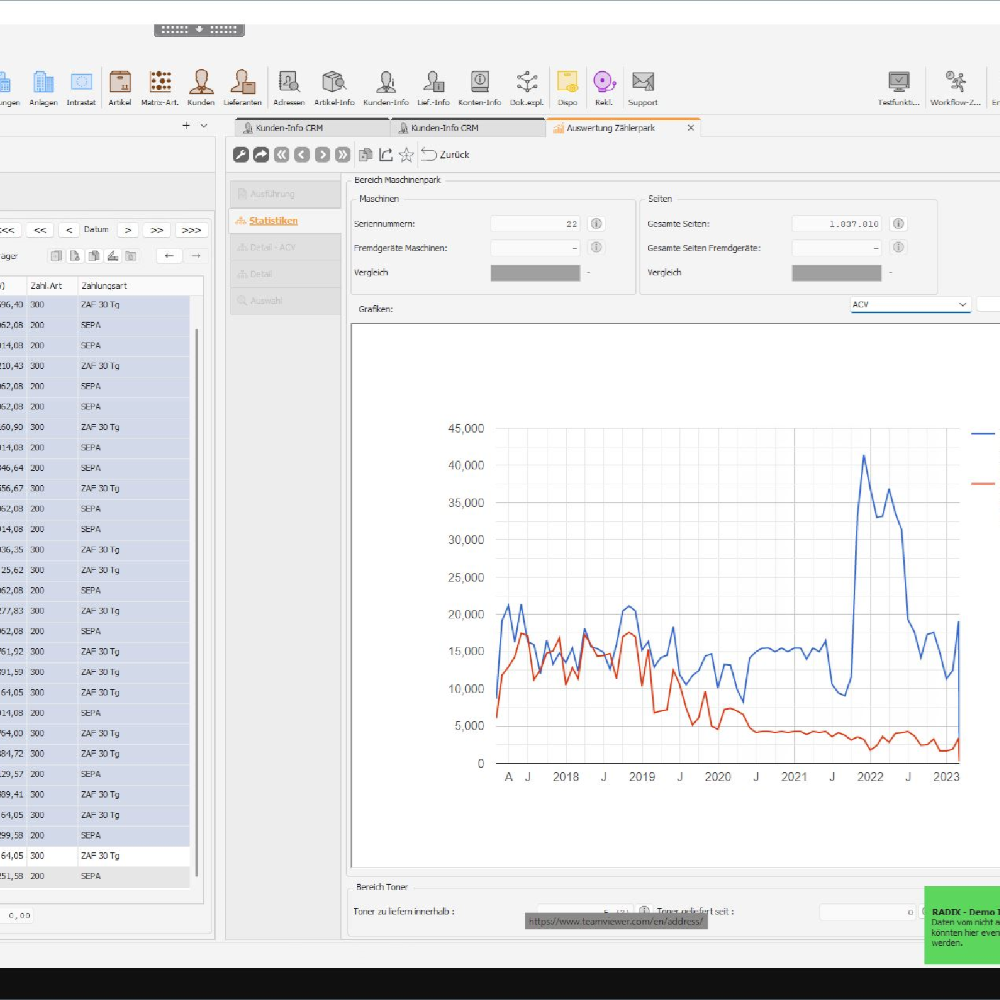The width and height of the screenshot is (1000, 1000).
Task: Click the stamp icon in left panel
Action: click(x=112, y=256)
